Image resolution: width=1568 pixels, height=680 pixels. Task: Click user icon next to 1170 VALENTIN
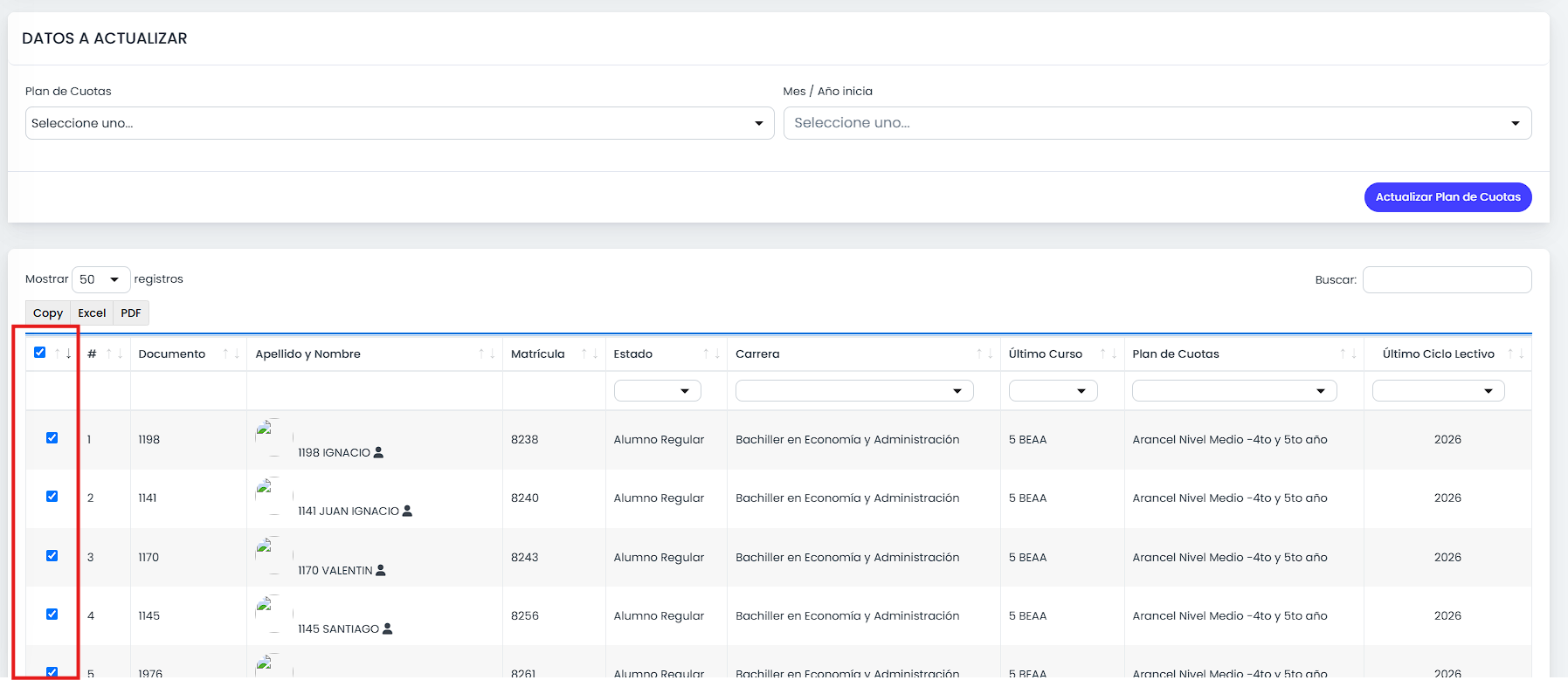(380, 570)
